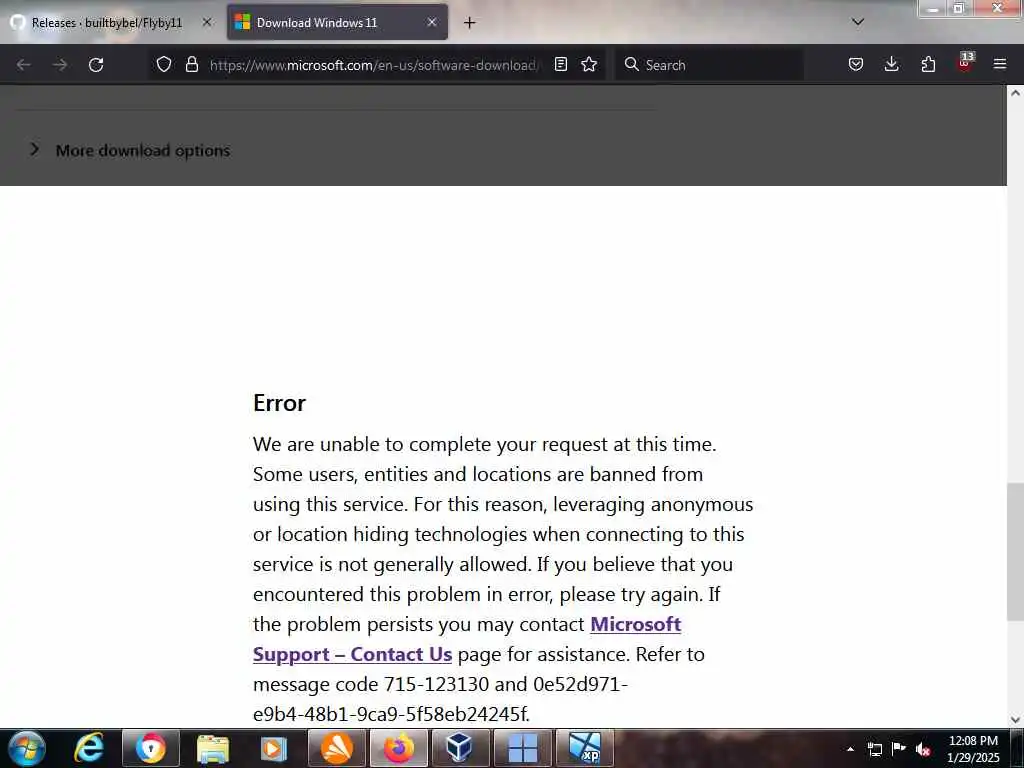The image size is (1024, 768).
Task: Focus the URL address bar
Action: point(374,65)
